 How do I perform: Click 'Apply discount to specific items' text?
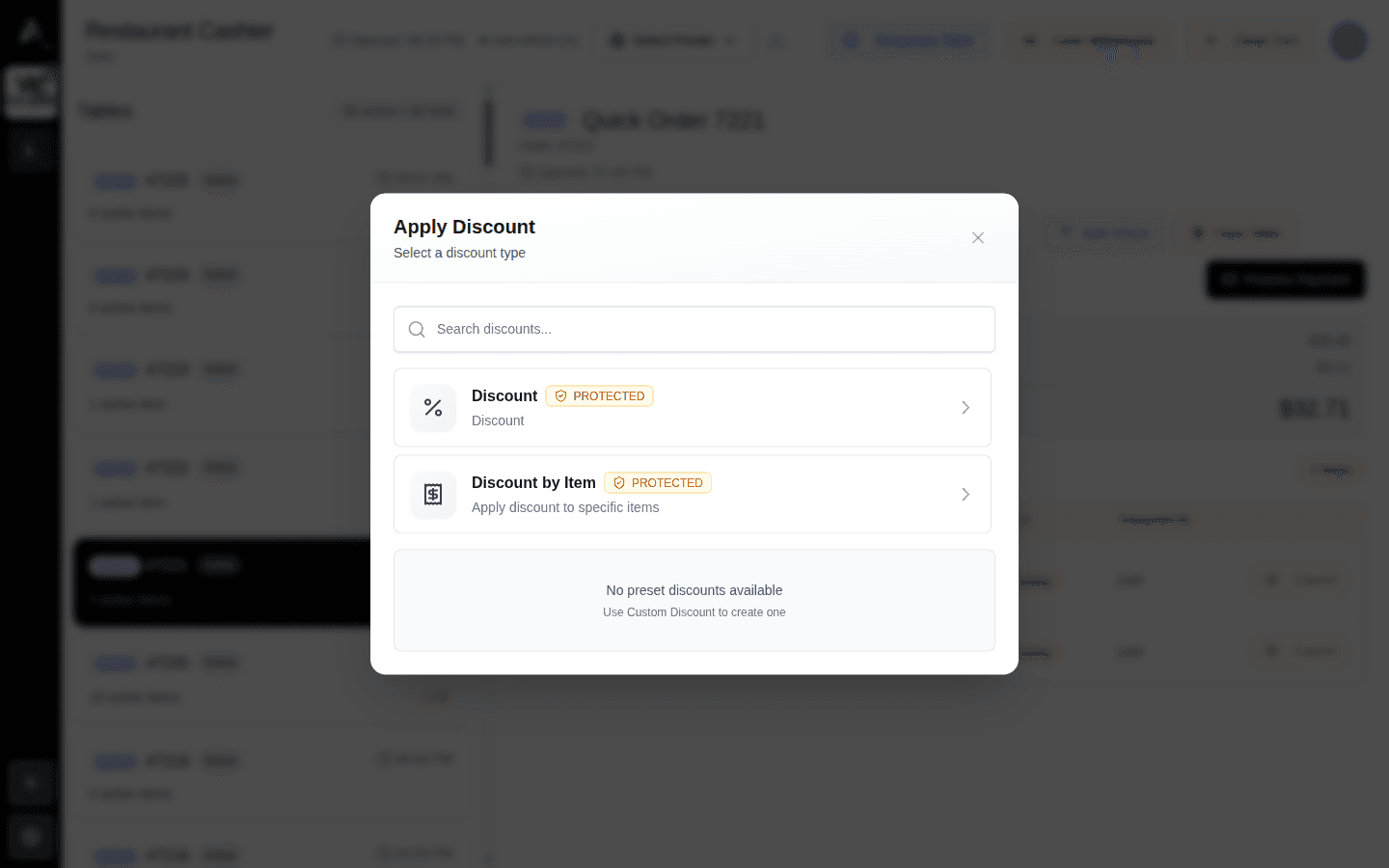point(565,507)
